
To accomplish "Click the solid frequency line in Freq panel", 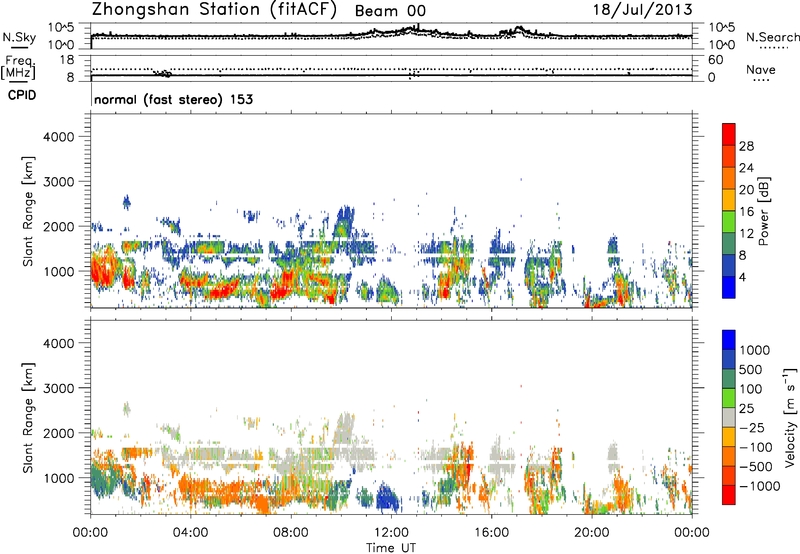I will pyautogui.click(x=391, y=75).
